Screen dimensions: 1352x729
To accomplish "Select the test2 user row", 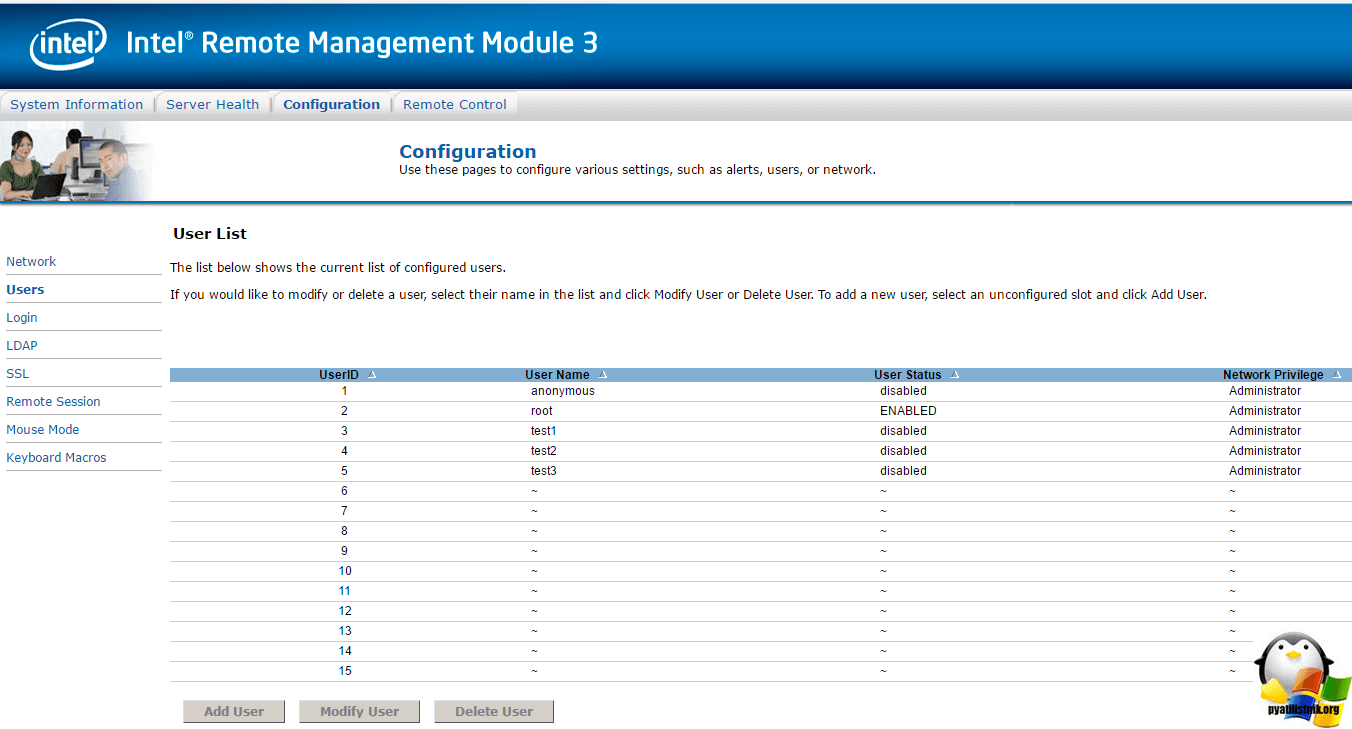I will 543,451.
